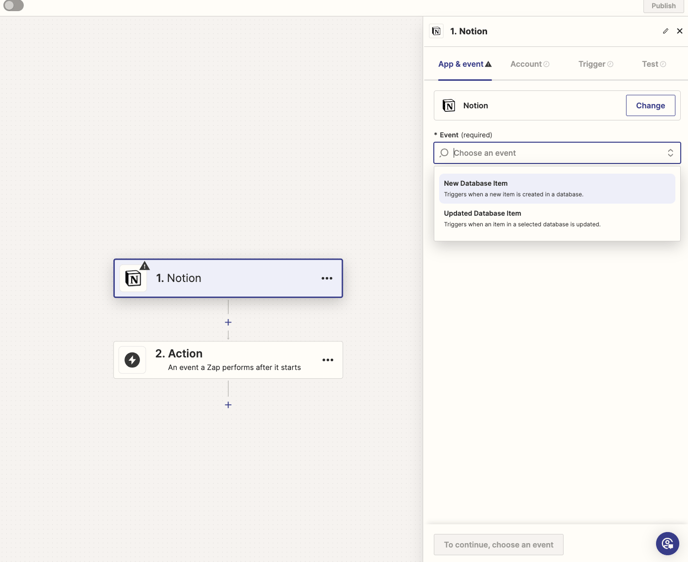
Task: Click the Change app button
Action: point(650,105)
